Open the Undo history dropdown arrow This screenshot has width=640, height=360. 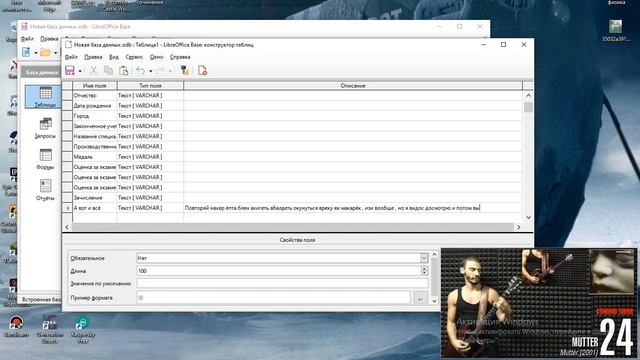[x=151, y=71]
